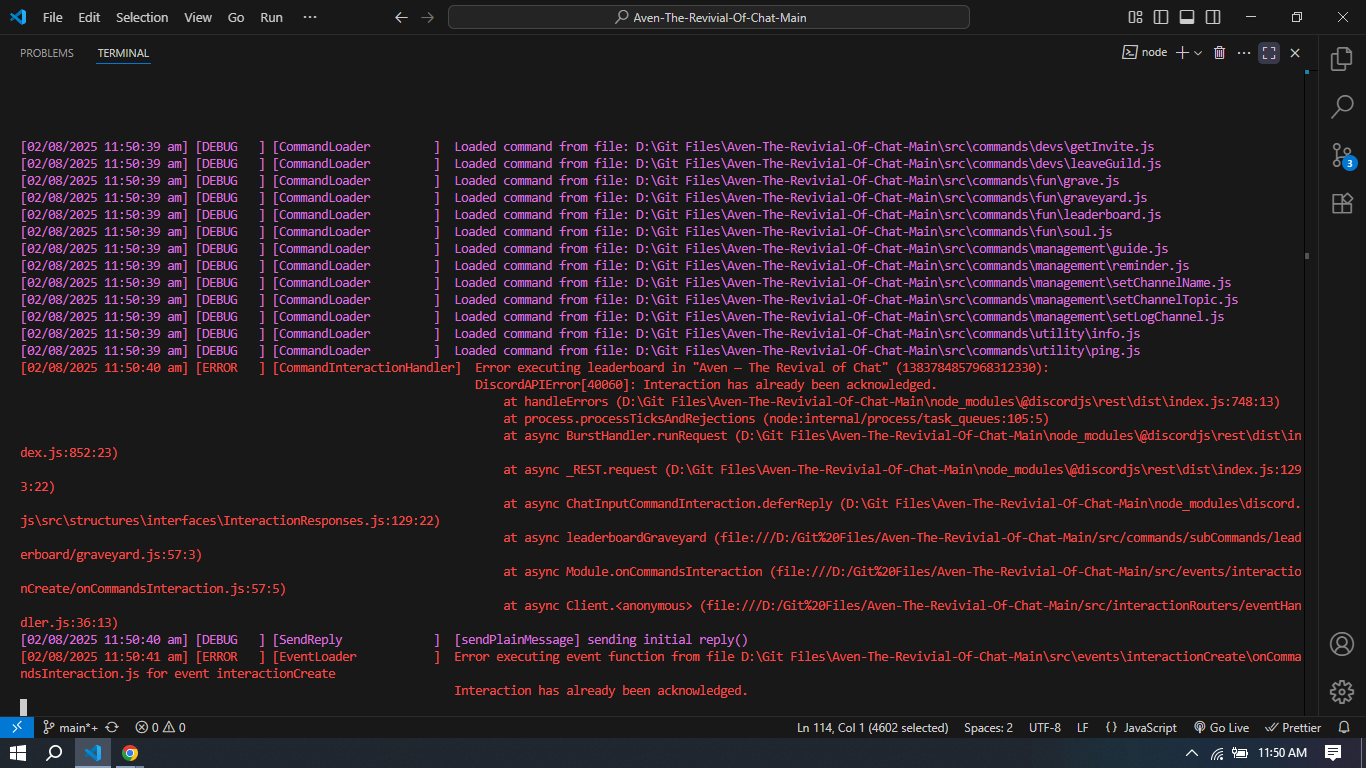The image size is (1366, 768).
Task: Synchronize changes with the sync icon
Action: point(112,727)
